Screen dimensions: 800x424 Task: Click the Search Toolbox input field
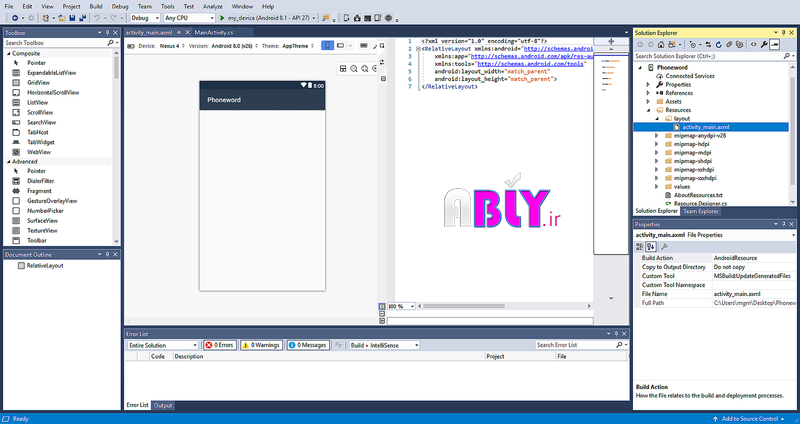tap(54, 43)
